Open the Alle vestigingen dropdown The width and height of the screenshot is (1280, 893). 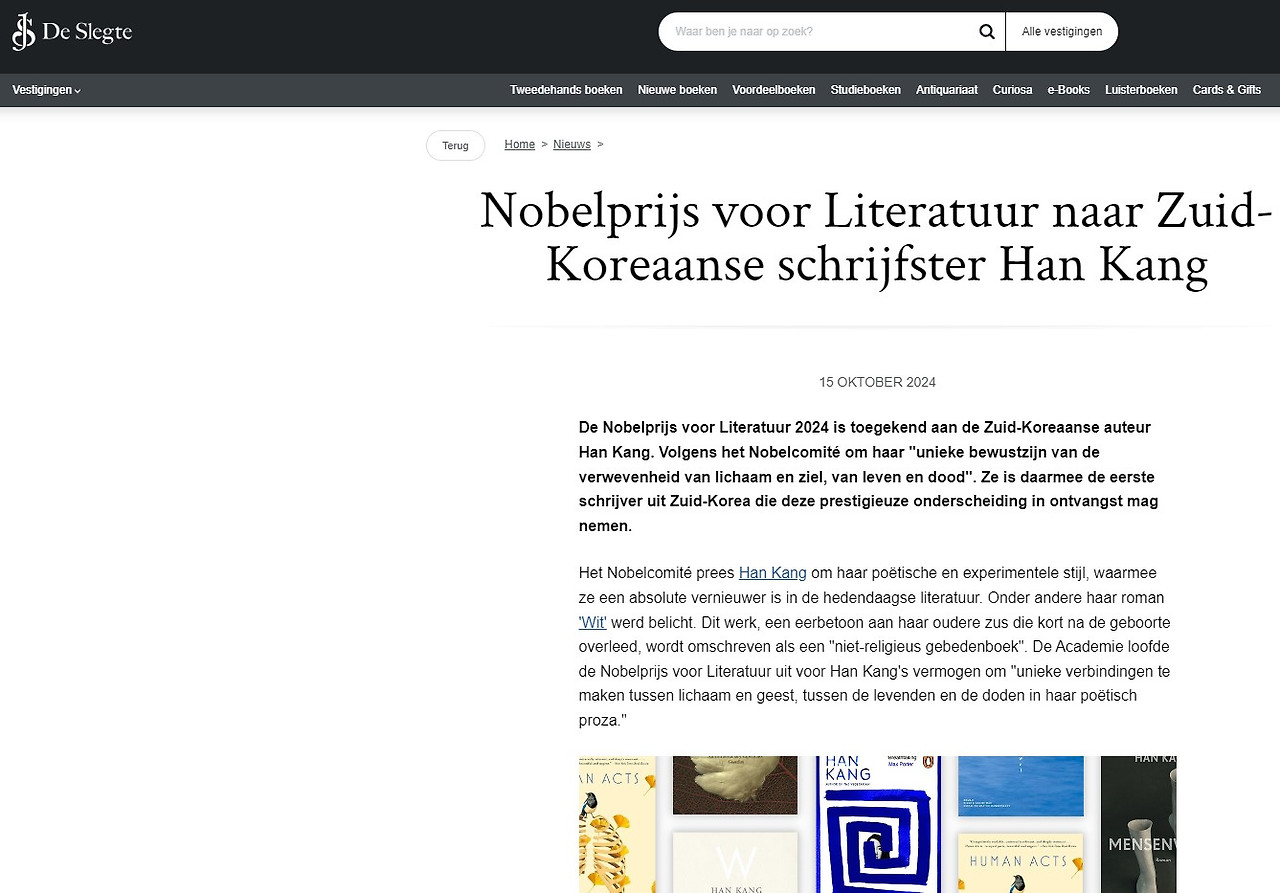[x=1062, y=32]
